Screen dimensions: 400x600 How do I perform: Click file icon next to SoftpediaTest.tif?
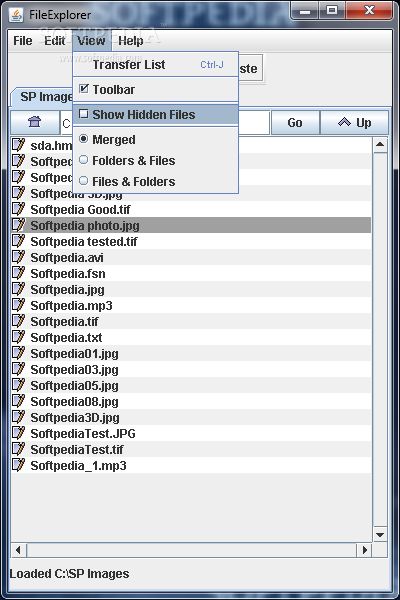[x=18, y=449]
